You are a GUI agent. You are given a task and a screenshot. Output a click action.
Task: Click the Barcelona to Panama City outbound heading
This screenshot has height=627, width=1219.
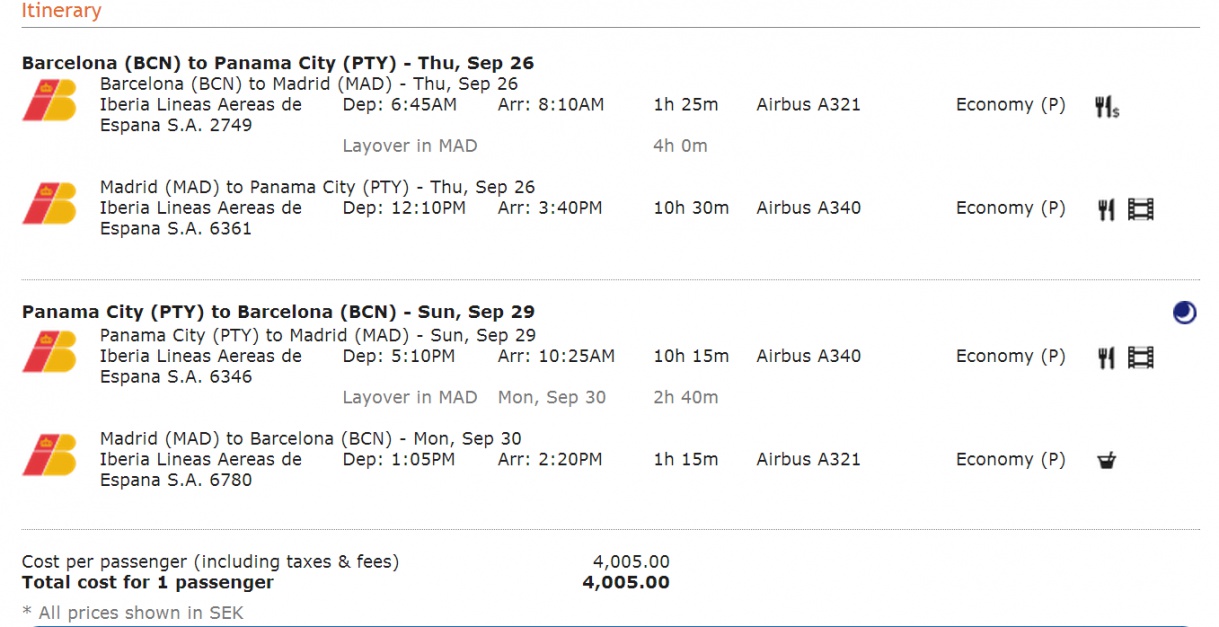(278, 63)
